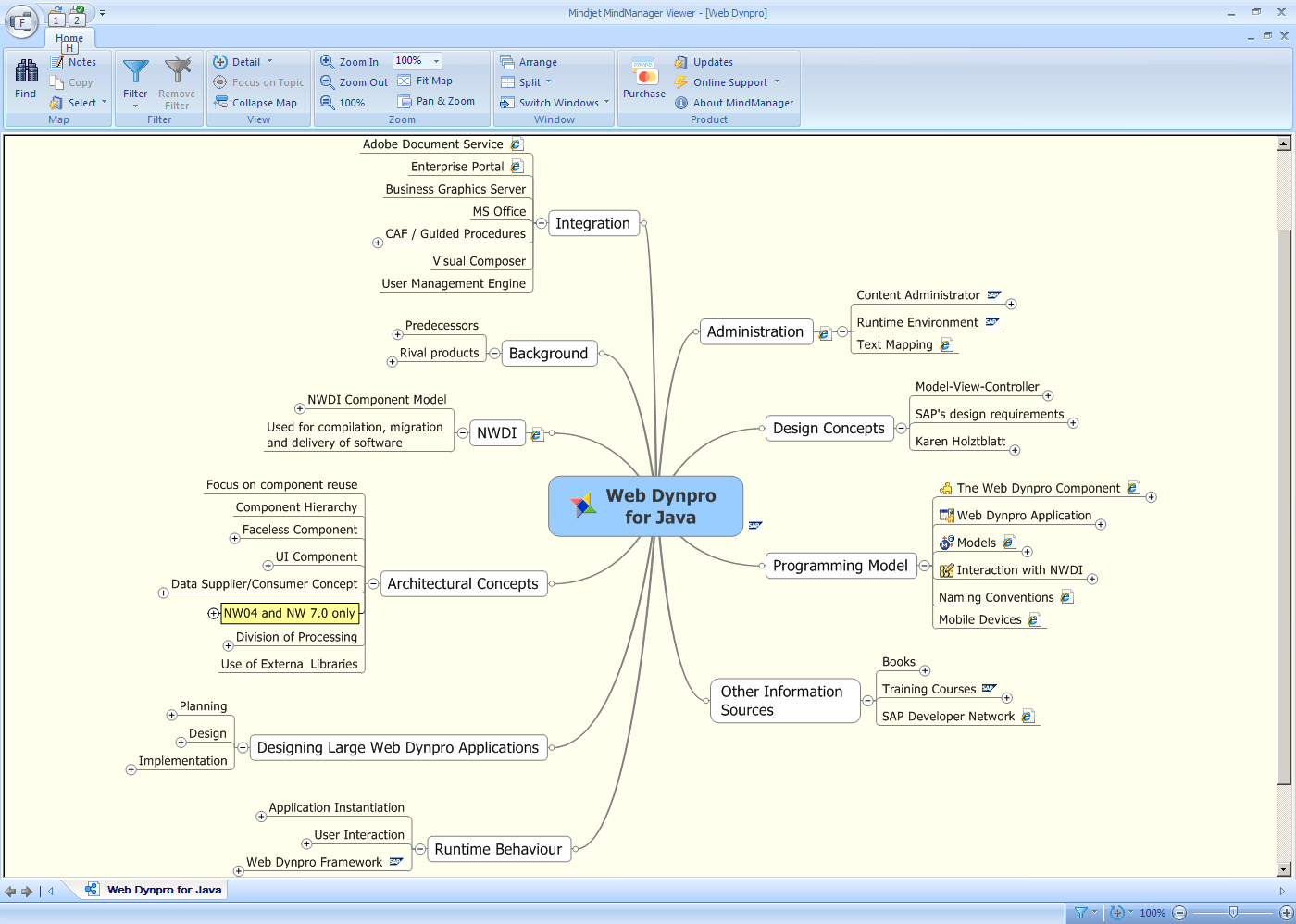Open the Pan & Zoom tool

tap(437, 100)
